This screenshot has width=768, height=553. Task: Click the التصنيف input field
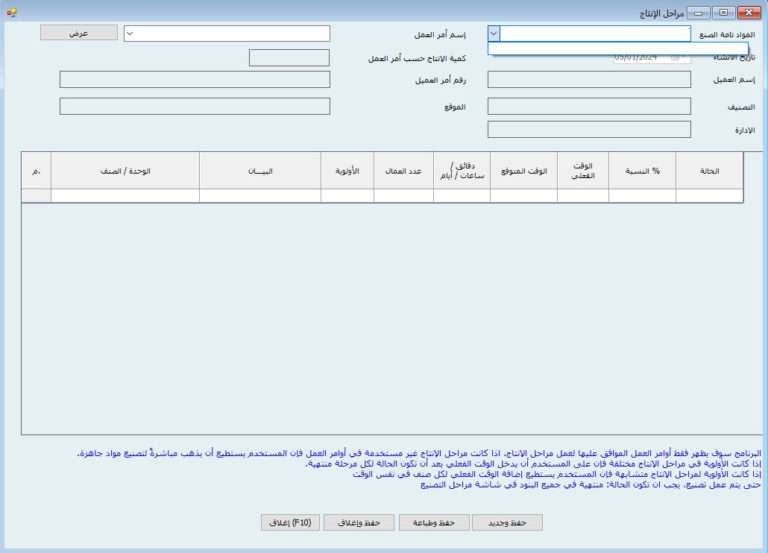pyautogui.click(x=589, y=106)
